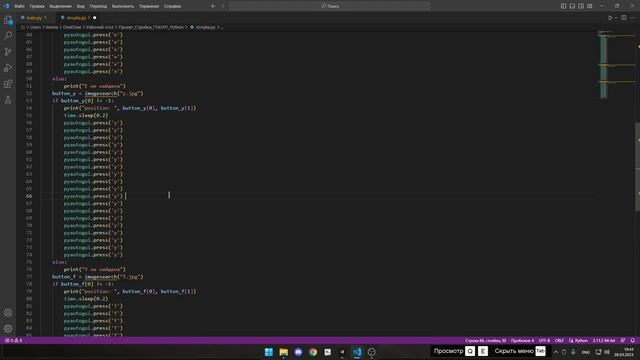Open the Выделение menu
Viewport: 640px width, 360px height.
point(60,6)
